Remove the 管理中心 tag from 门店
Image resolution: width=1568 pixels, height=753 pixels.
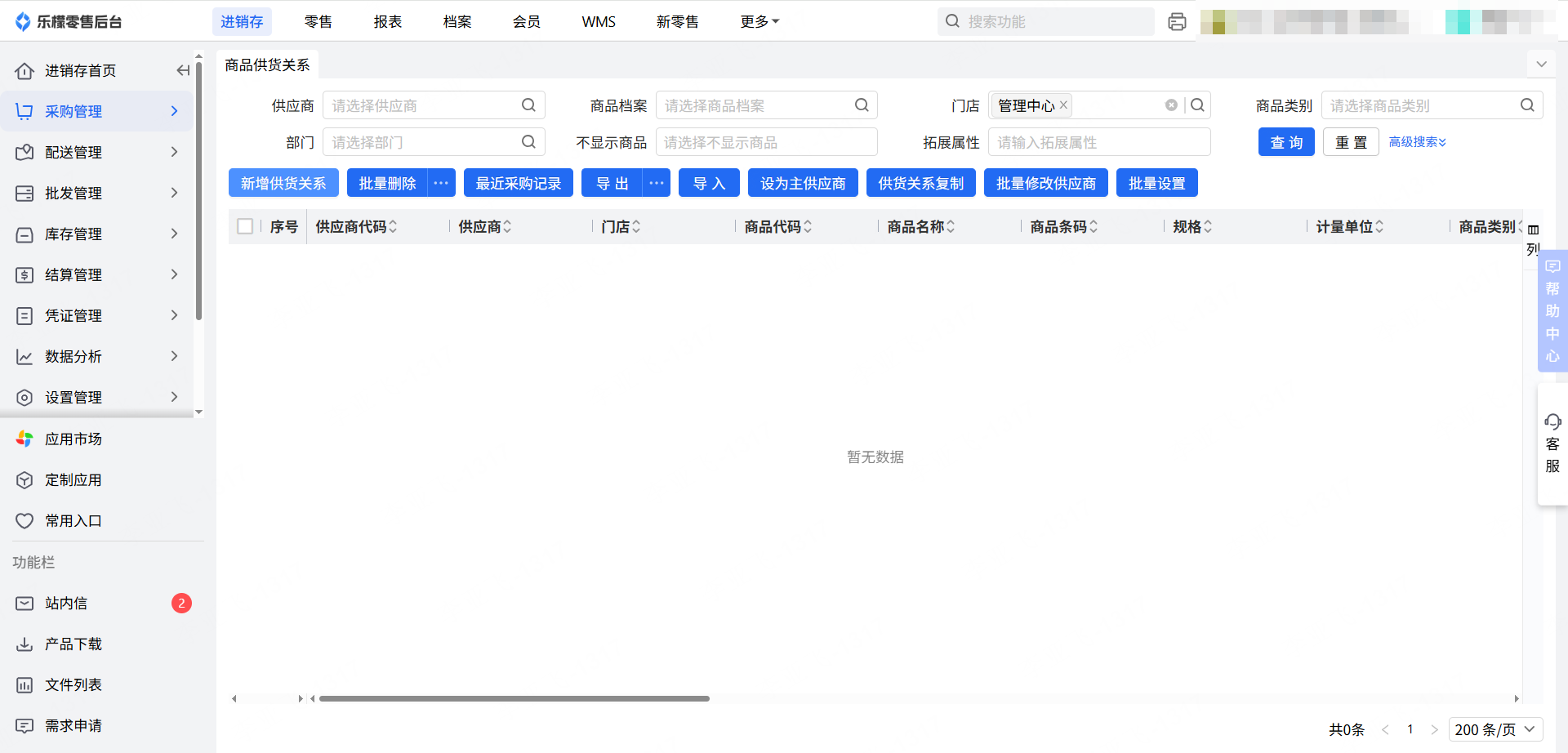[1063, 105]
